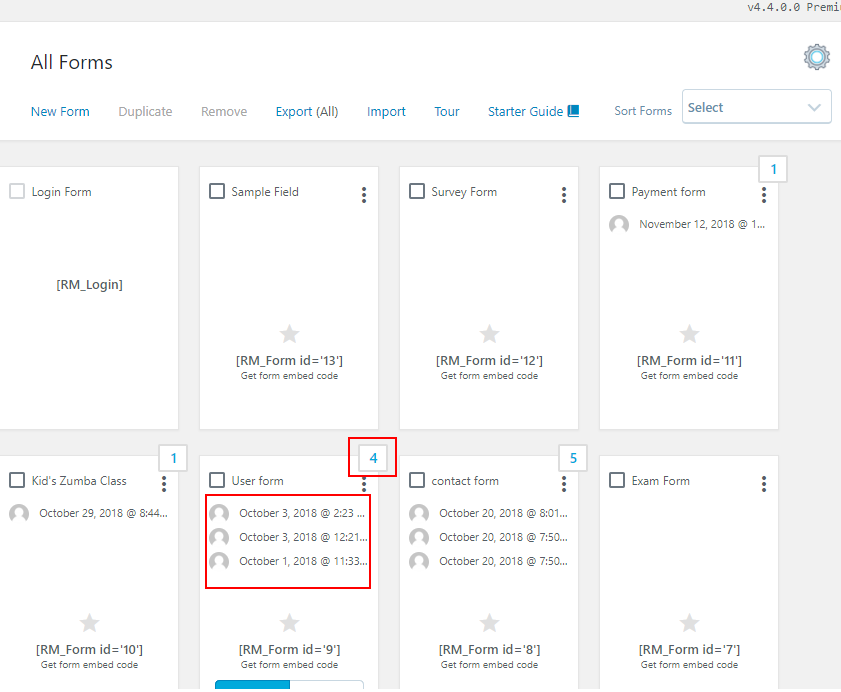Click the submission count badge 5 on contact form
The image size is (841, 692).
[x=573, y=458]
